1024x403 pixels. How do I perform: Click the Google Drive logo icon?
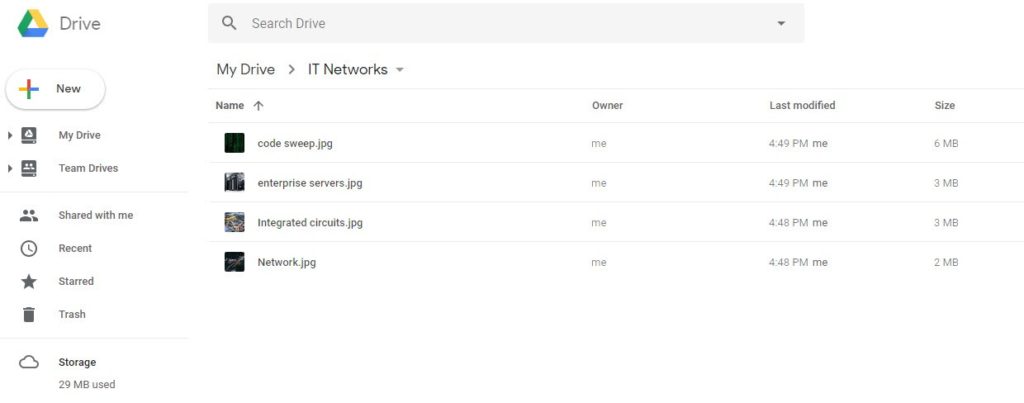(33, 24)
